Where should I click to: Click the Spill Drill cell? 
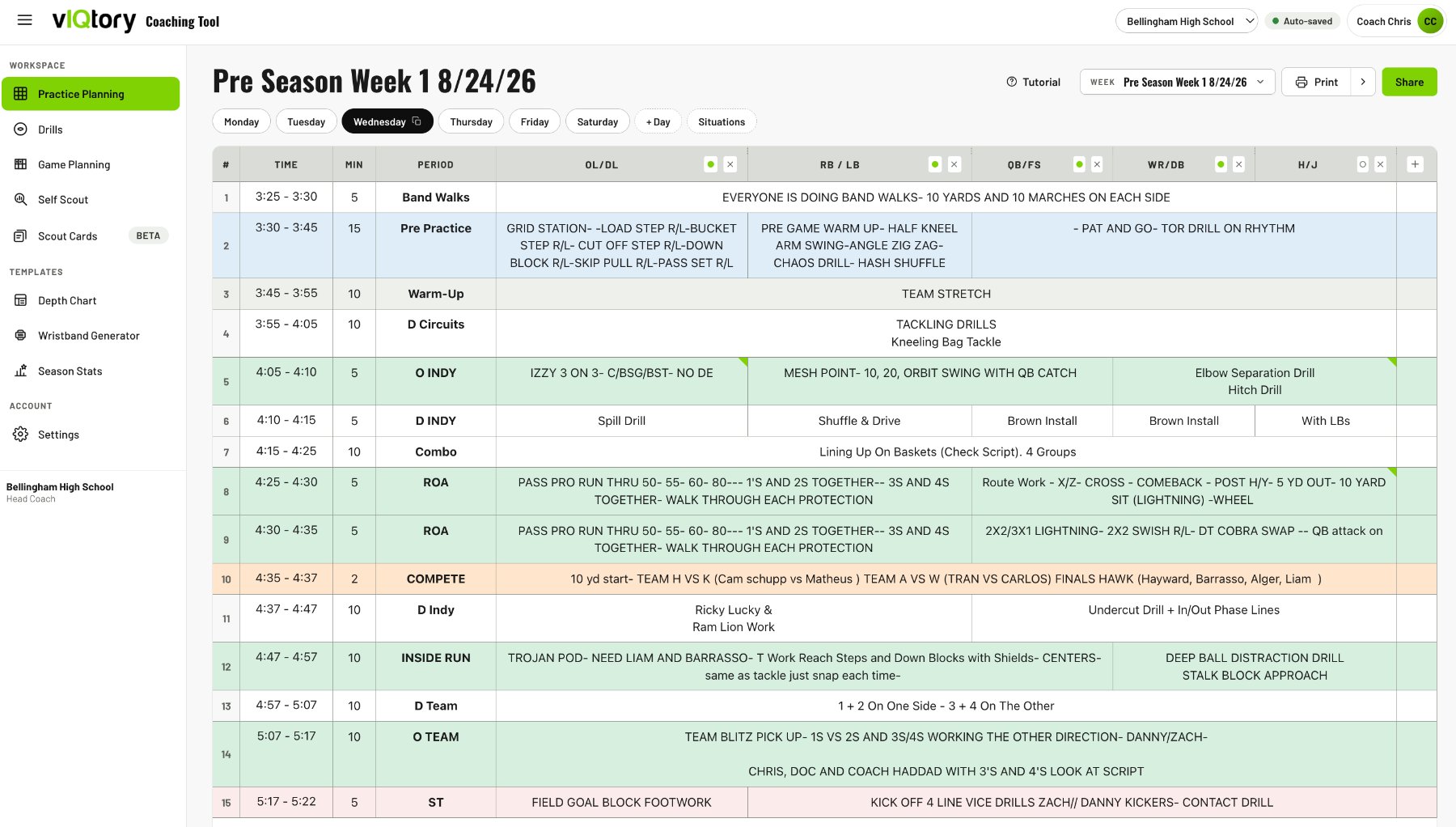(622, 421)
